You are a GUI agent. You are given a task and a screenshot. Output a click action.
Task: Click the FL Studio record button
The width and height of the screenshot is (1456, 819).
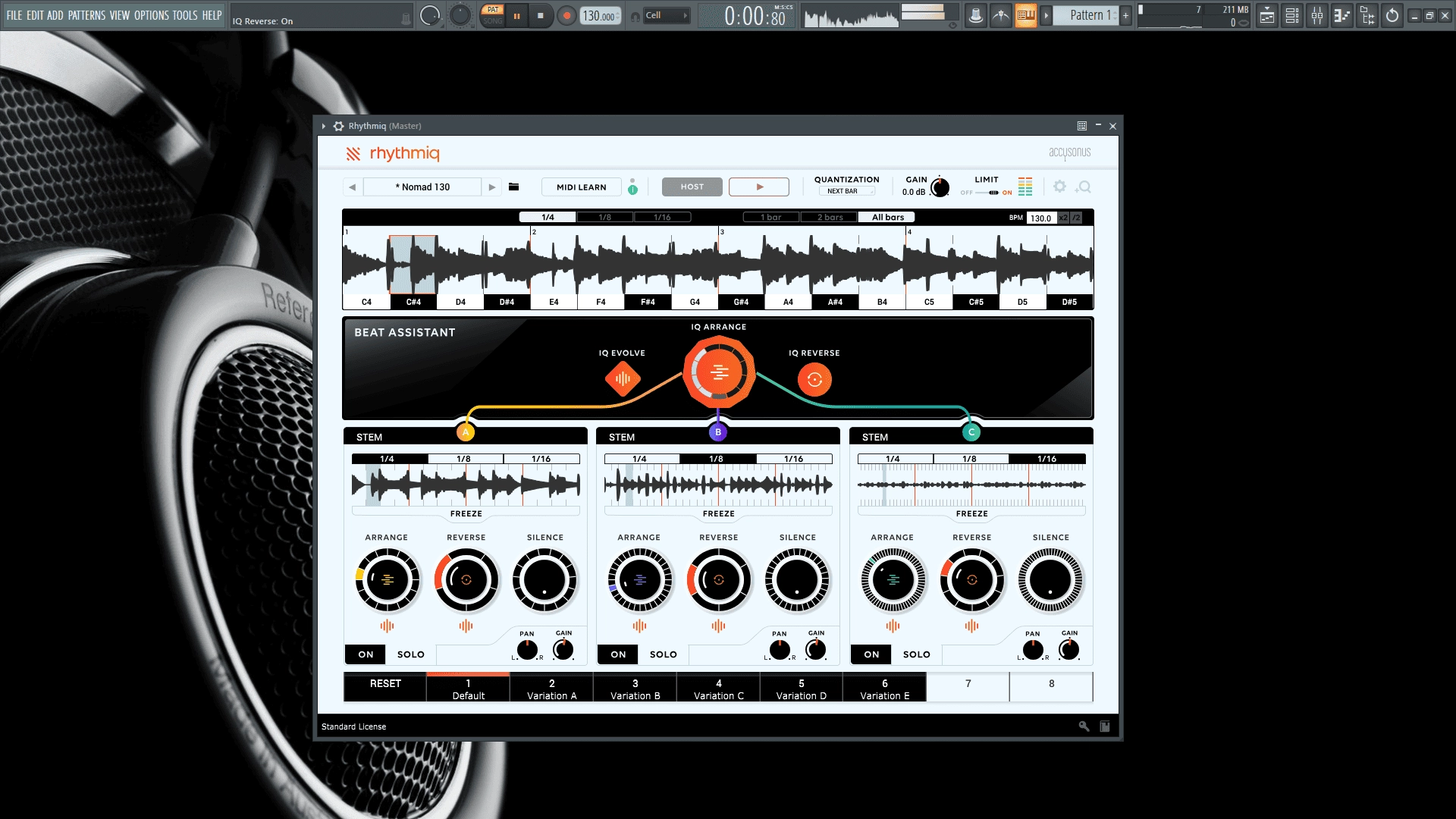tap(566, 16)
